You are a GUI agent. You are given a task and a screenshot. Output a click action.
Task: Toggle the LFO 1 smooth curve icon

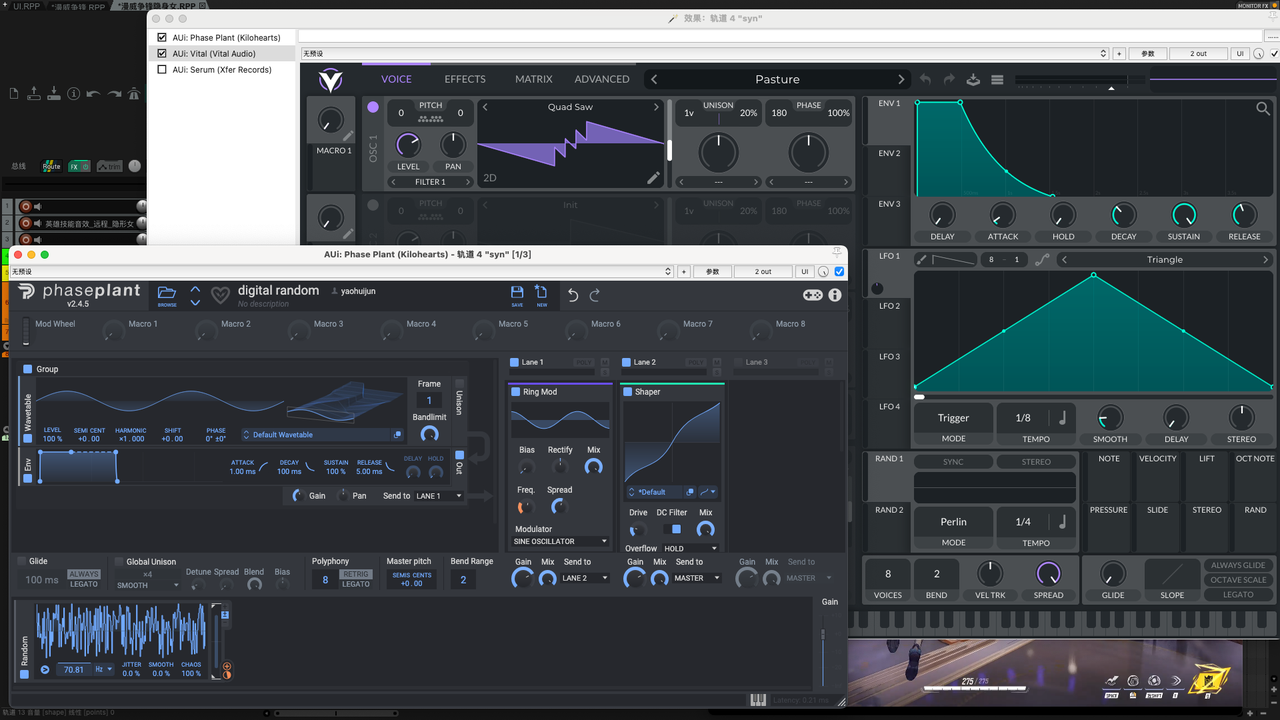1043,260
